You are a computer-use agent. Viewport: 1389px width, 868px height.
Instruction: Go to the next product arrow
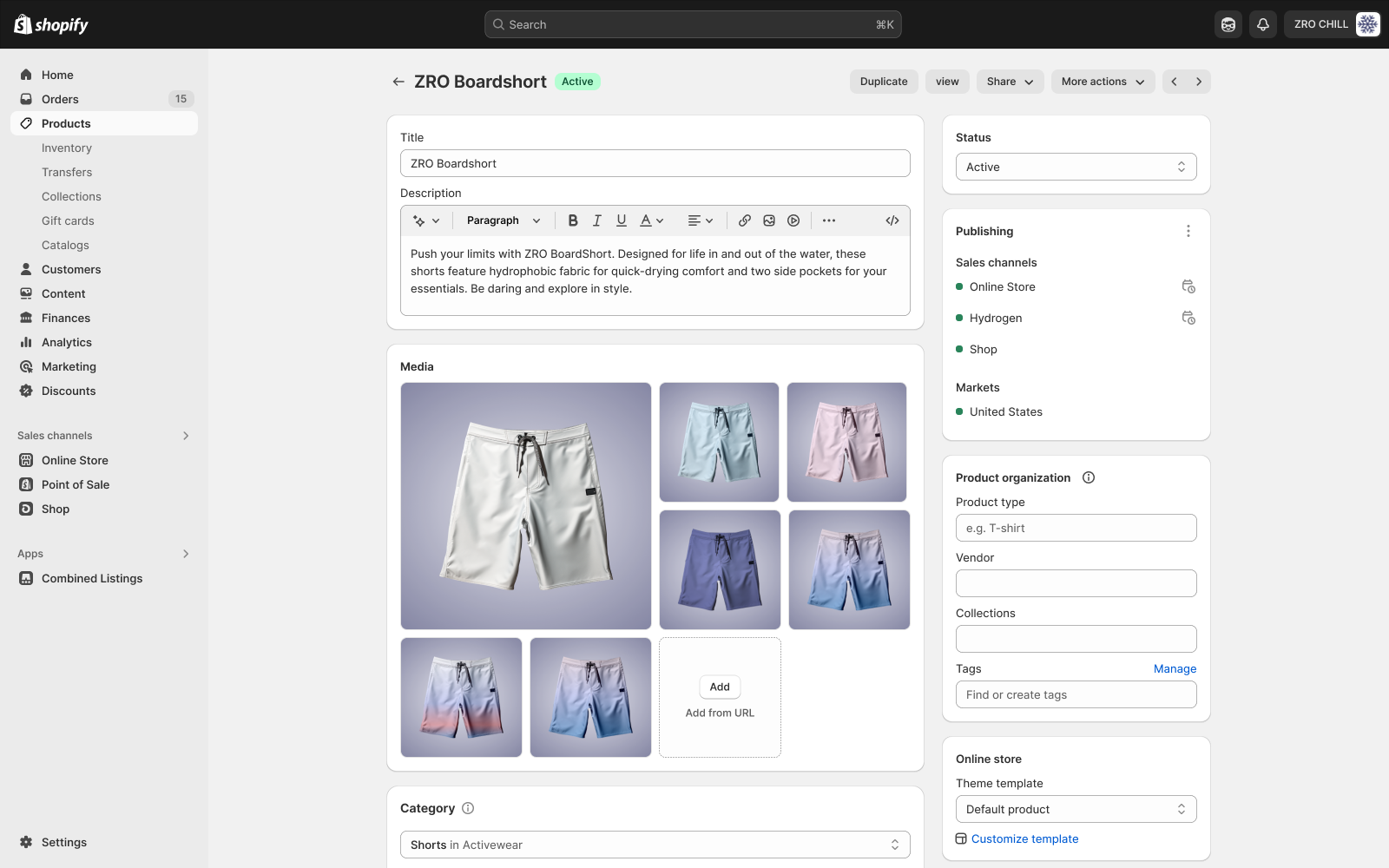pos(1199,82)
